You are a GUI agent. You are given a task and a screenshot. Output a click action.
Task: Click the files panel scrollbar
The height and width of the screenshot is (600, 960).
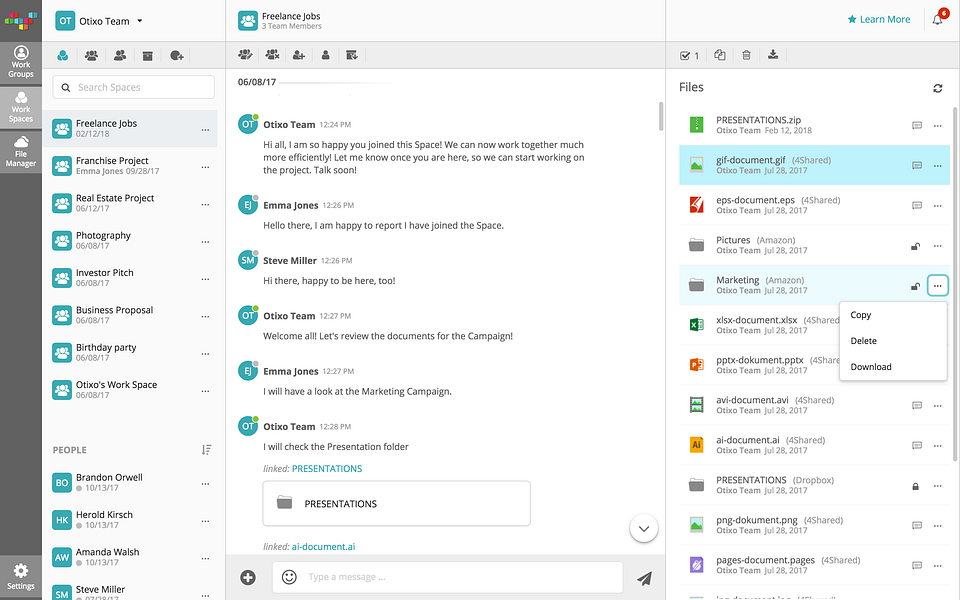[x=955, y=285]
